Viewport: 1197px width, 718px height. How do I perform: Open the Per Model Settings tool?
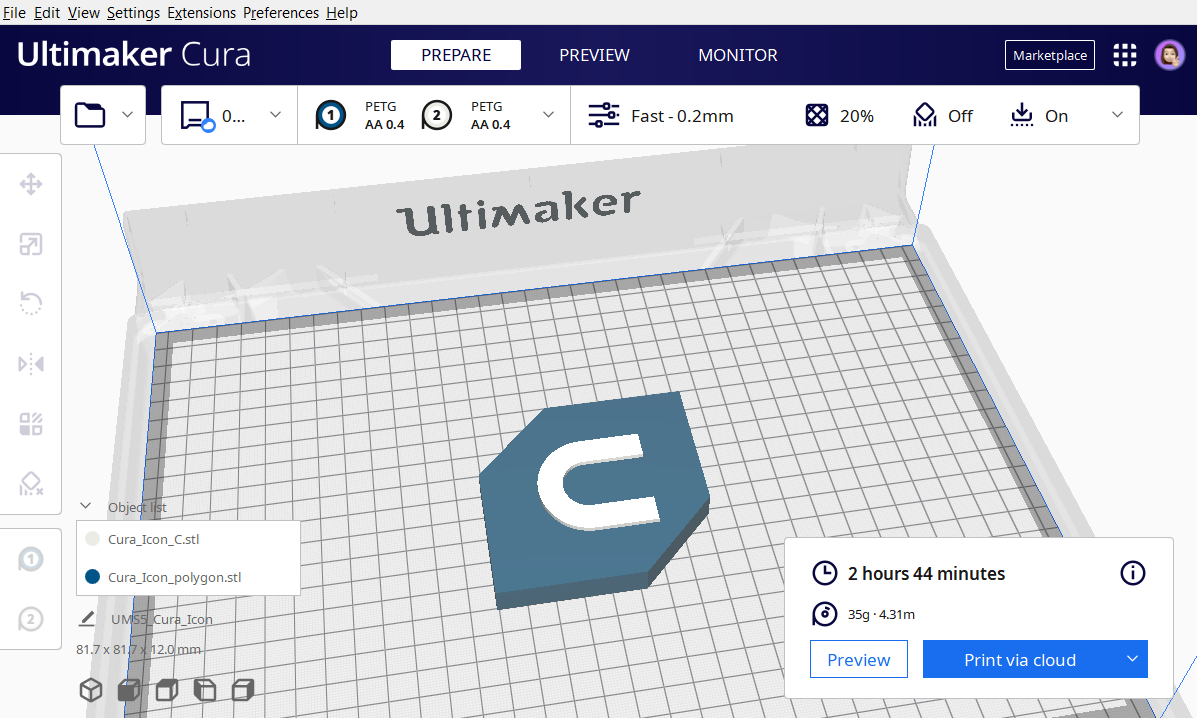(31, 424)
